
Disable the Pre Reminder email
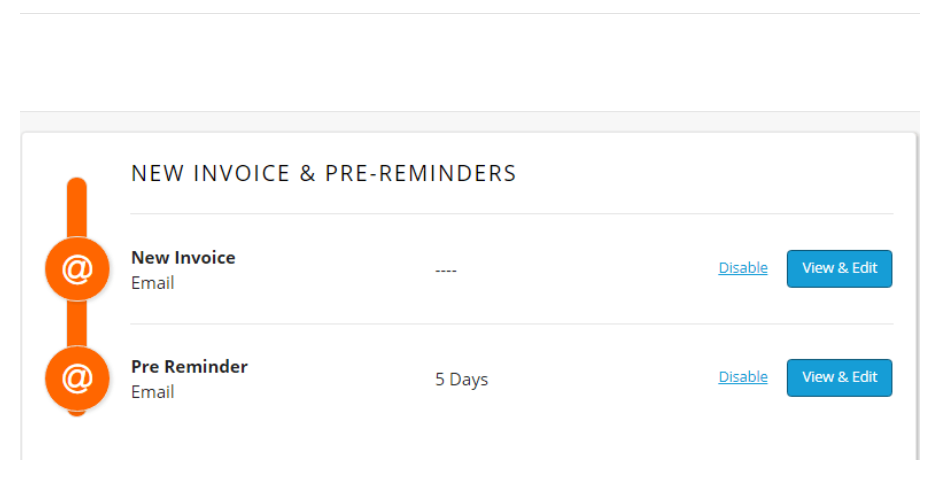pos(743,376)
